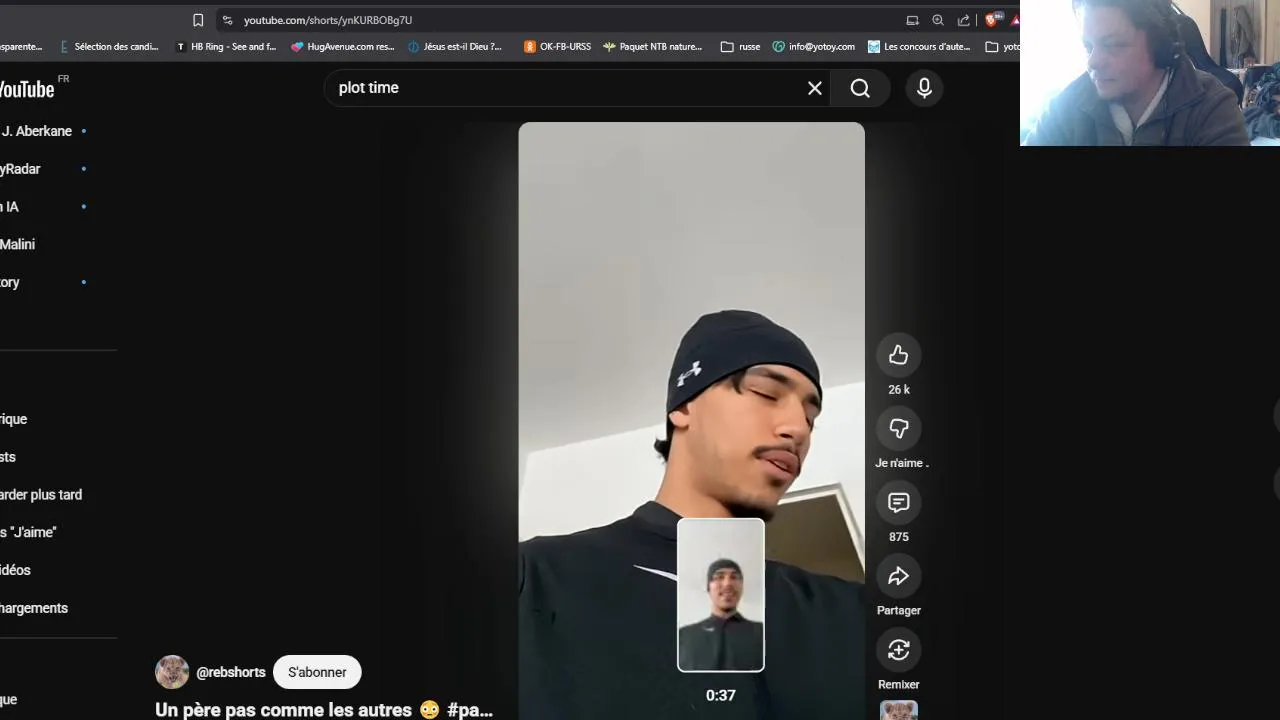Start voice search with microphone icon
1280x720 pixels.
tap(924, 88)
